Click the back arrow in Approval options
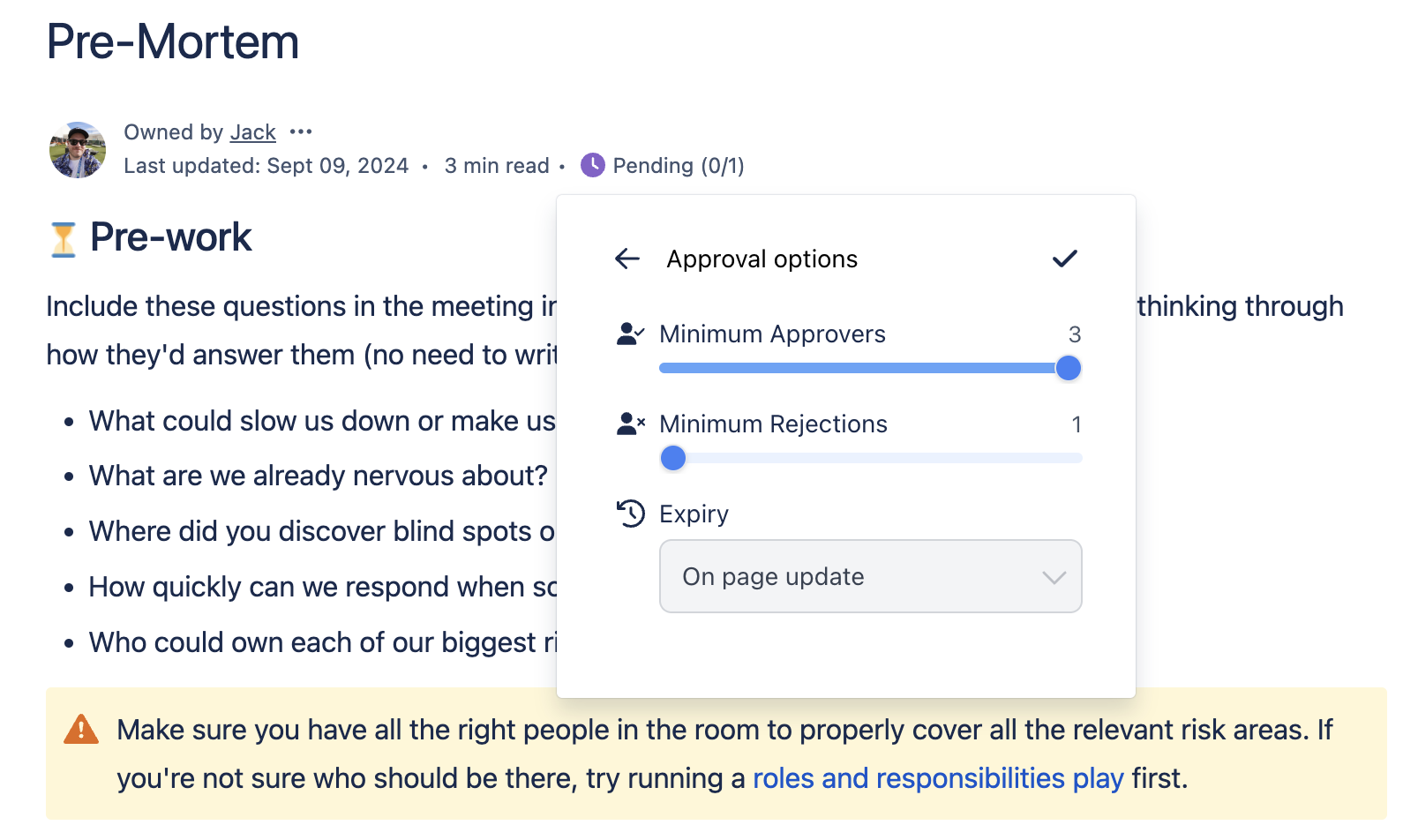The height and width of the screenshot is (840, 1403). pos(626,259)
